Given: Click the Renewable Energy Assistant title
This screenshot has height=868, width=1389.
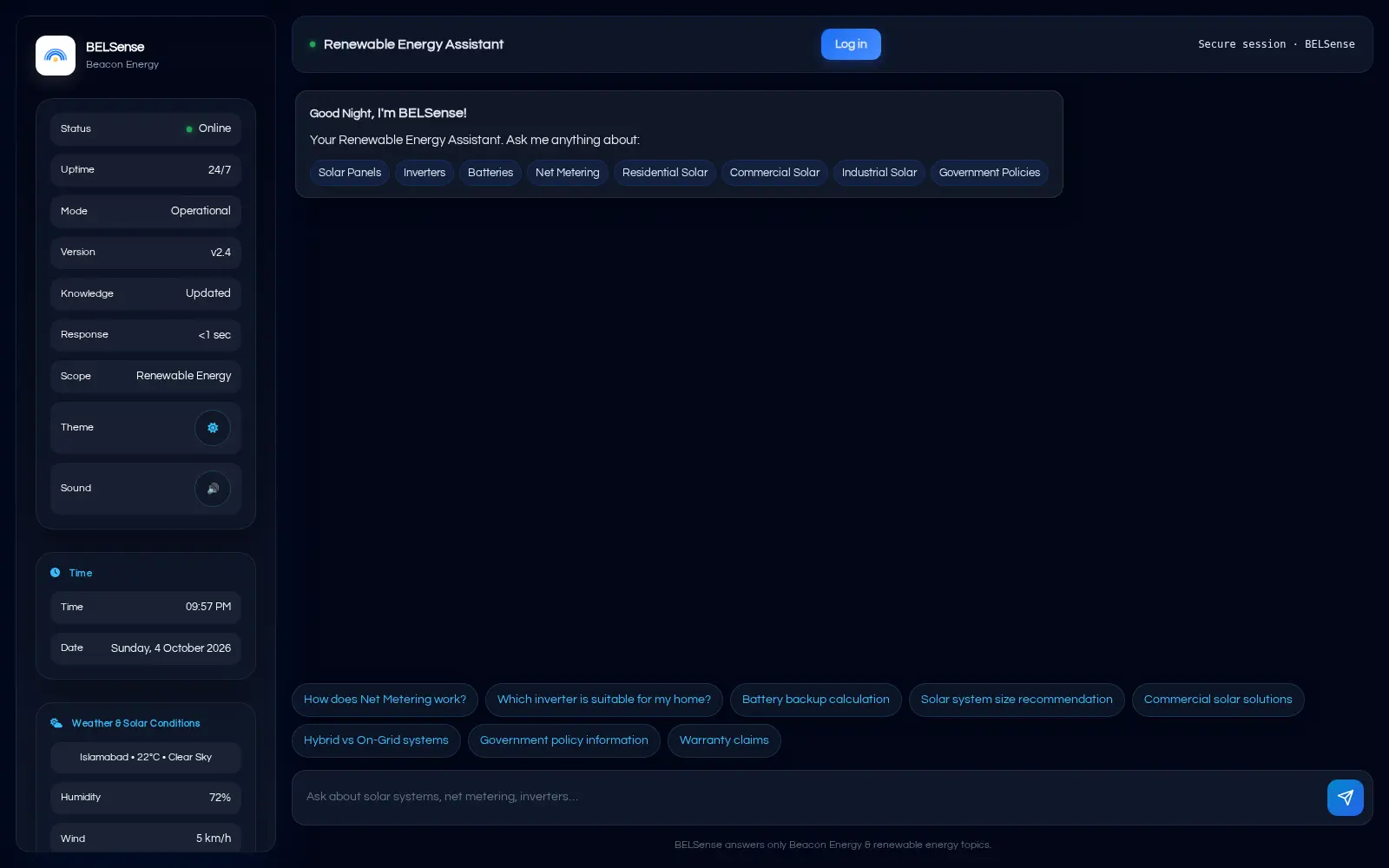Looking at the screenshot, I should tap(413, 44).
